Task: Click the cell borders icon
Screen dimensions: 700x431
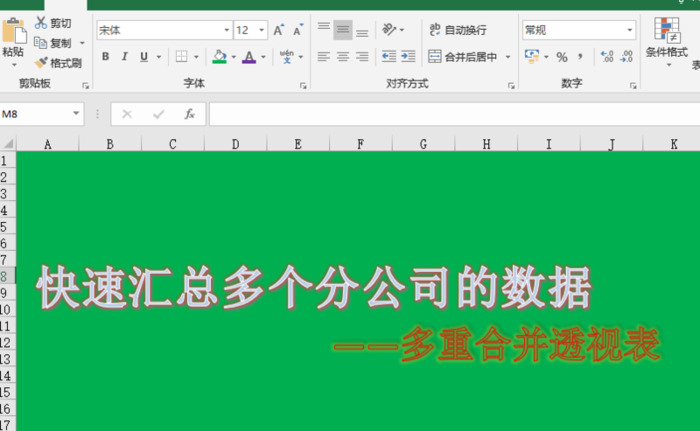Action: pos(181,57)
